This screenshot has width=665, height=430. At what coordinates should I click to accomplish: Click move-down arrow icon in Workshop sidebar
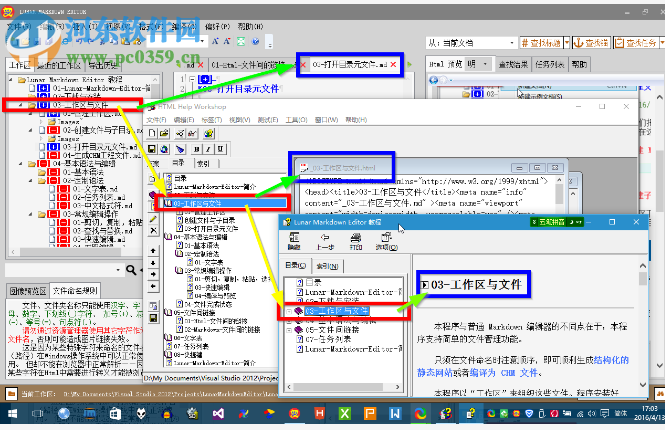[x=153, y=263]
